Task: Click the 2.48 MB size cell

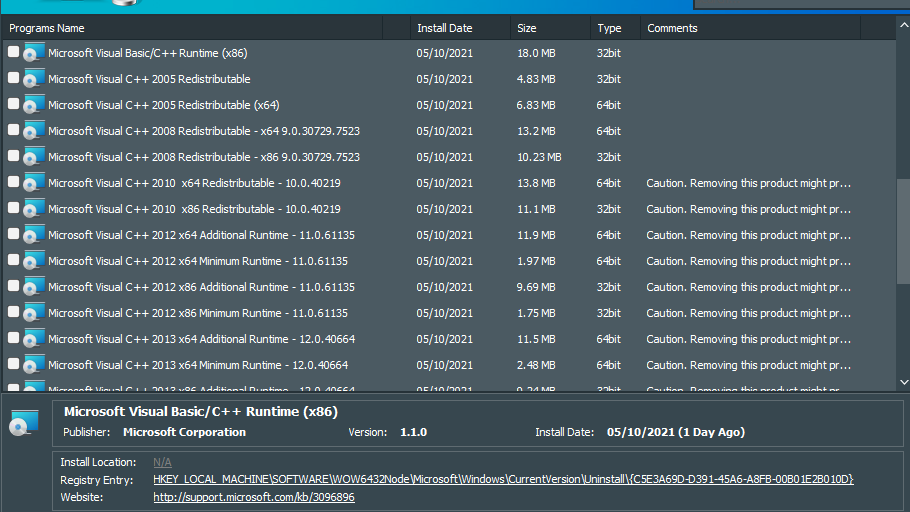Action: [x=536, y=365]
